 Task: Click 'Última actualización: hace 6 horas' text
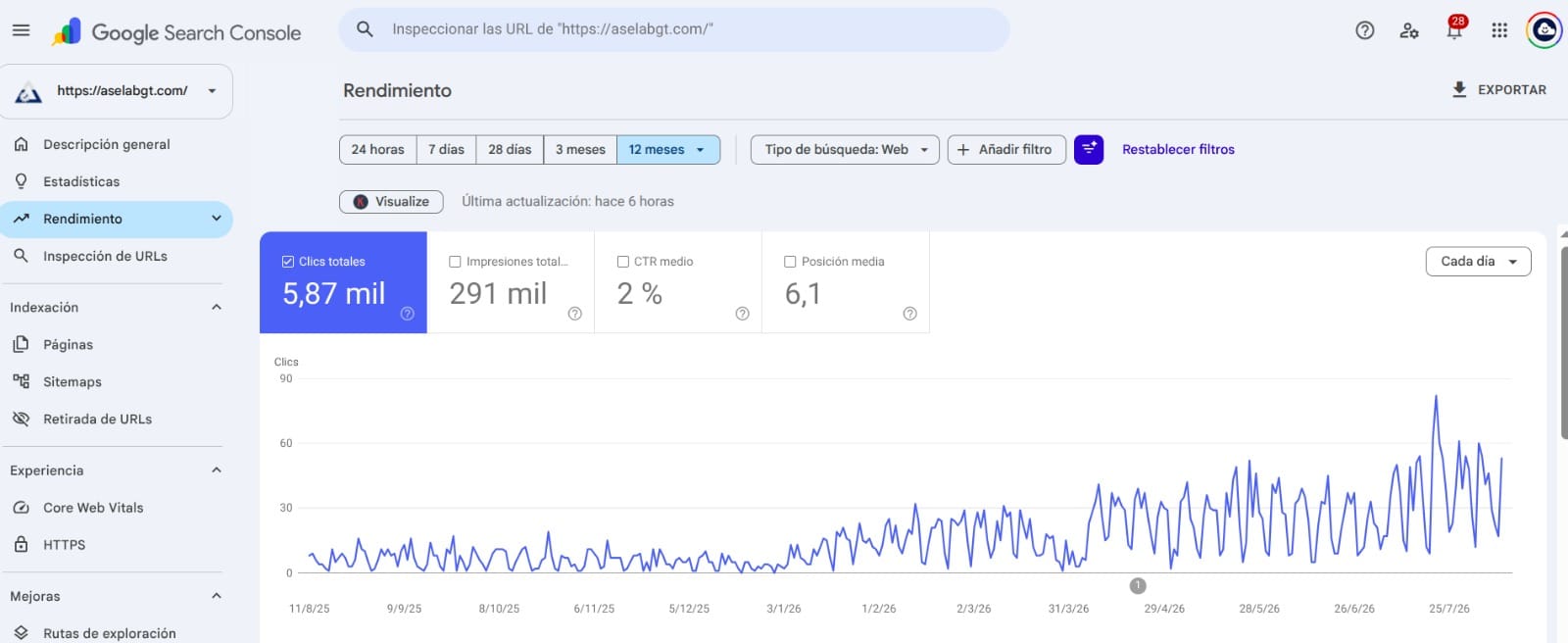567,201
